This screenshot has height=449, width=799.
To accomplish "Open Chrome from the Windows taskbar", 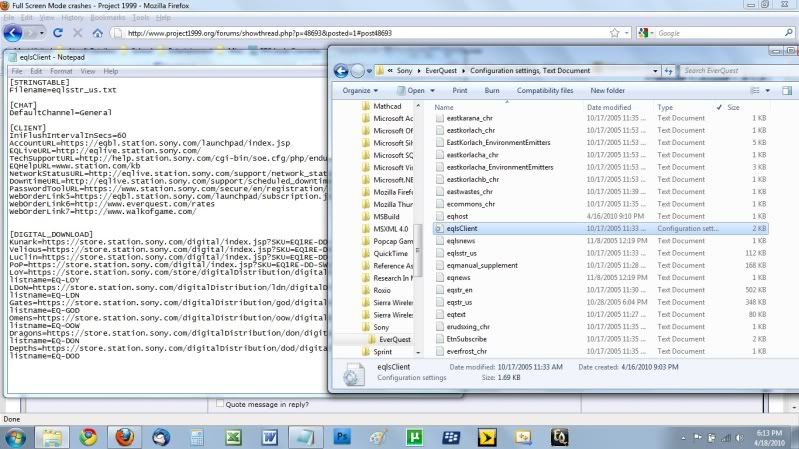I will pos(87,436).
